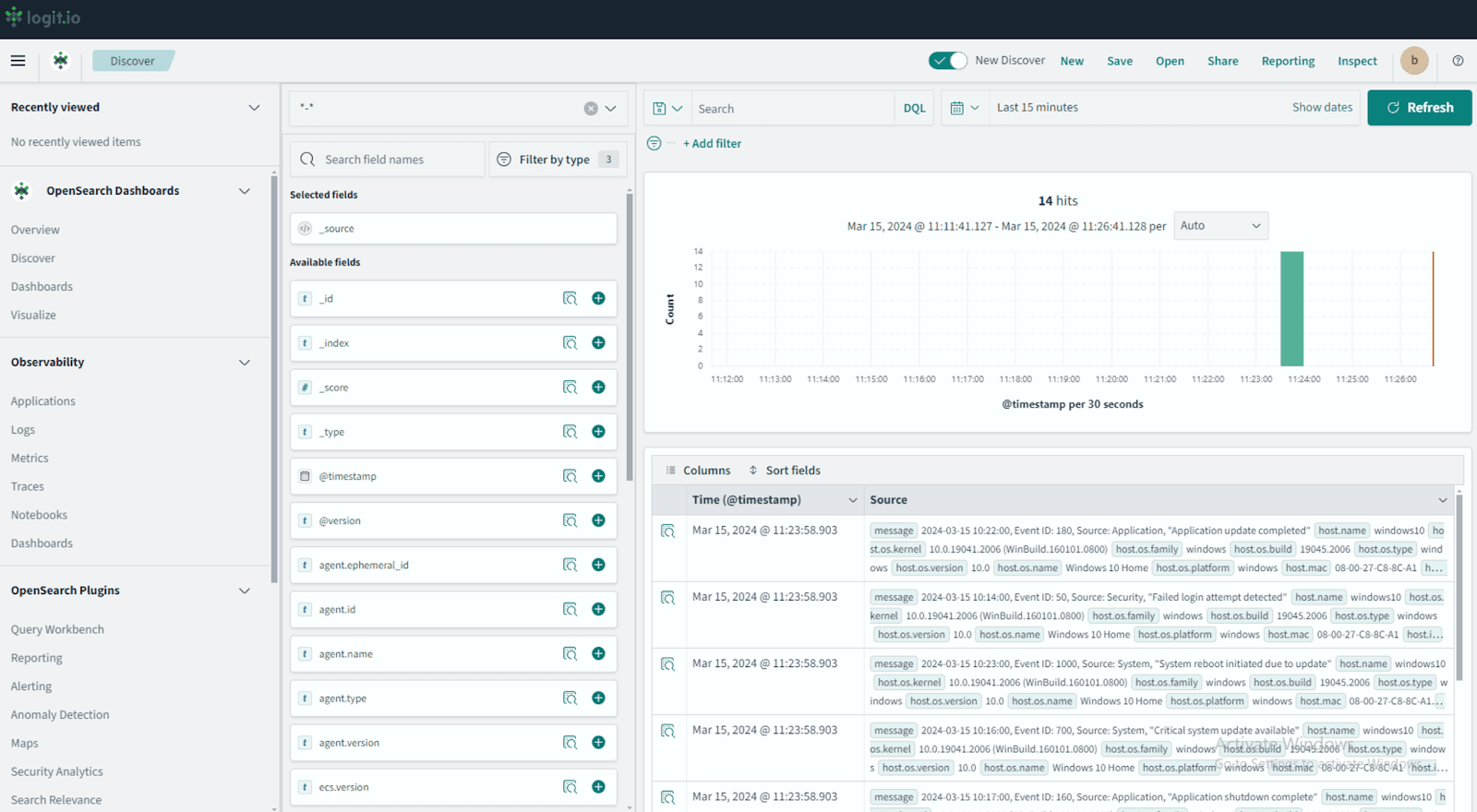Clear the index pattern selection
The image size is (1477, 812).
(x=591, y=109)
